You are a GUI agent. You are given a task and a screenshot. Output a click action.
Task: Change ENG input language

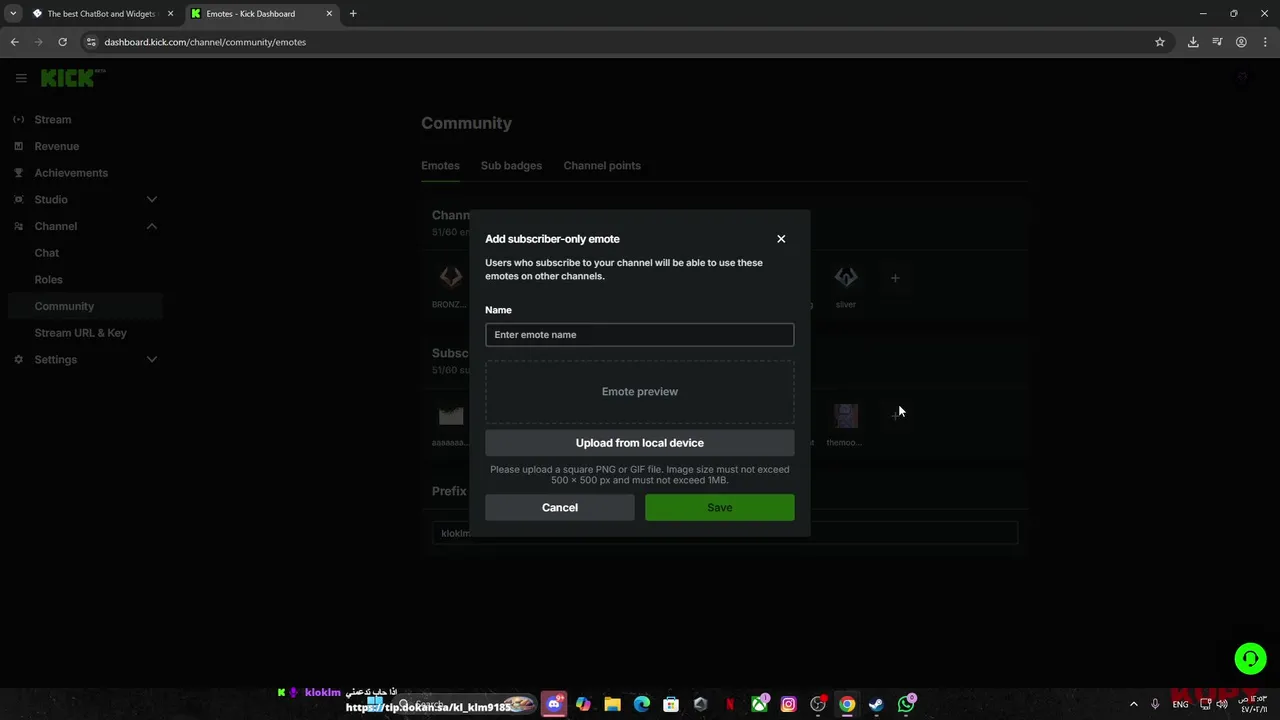coord(1181,704)
